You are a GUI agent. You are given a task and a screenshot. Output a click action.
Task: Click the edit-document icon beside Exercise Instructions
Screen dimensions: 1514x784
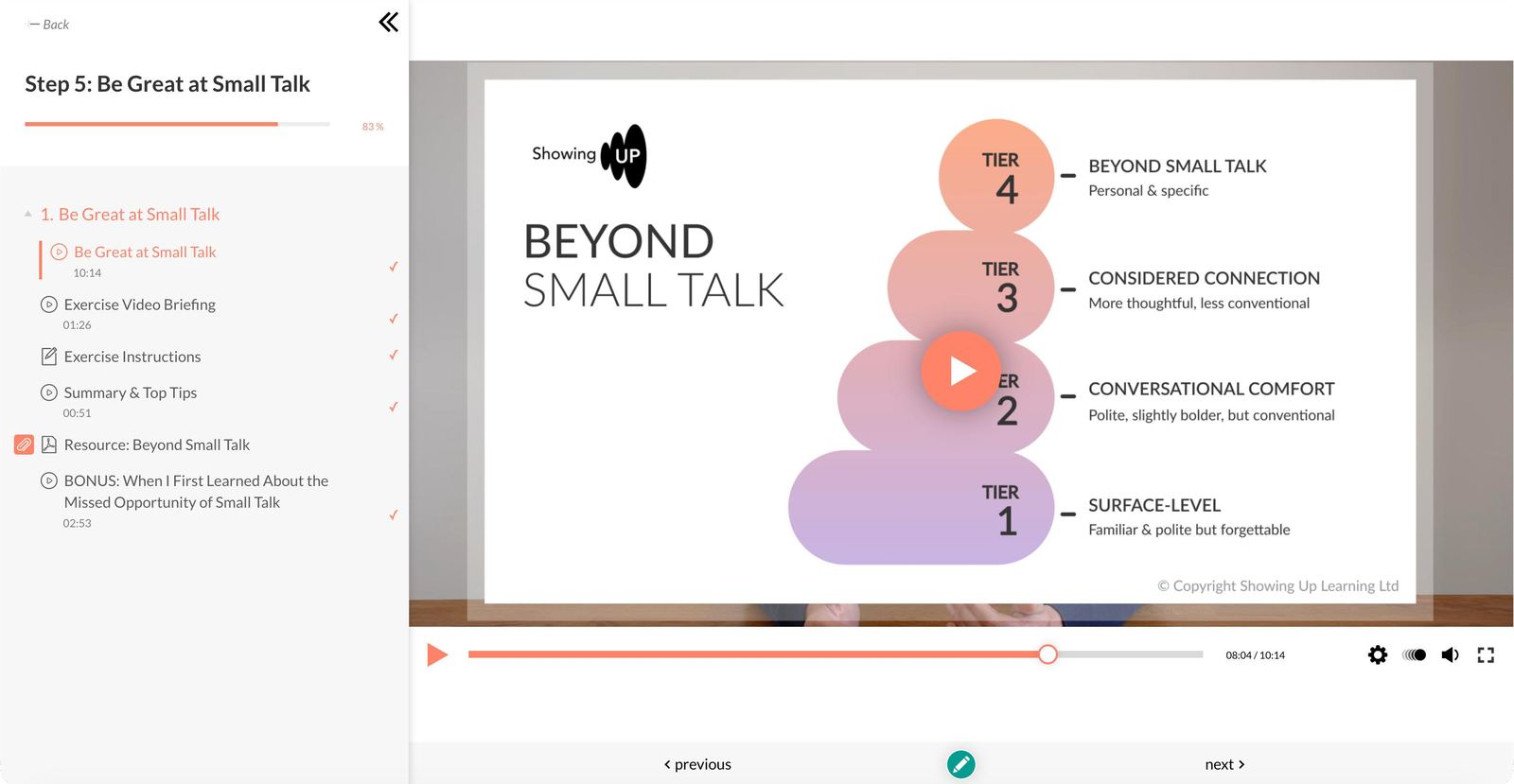click(x=49, y=357)
